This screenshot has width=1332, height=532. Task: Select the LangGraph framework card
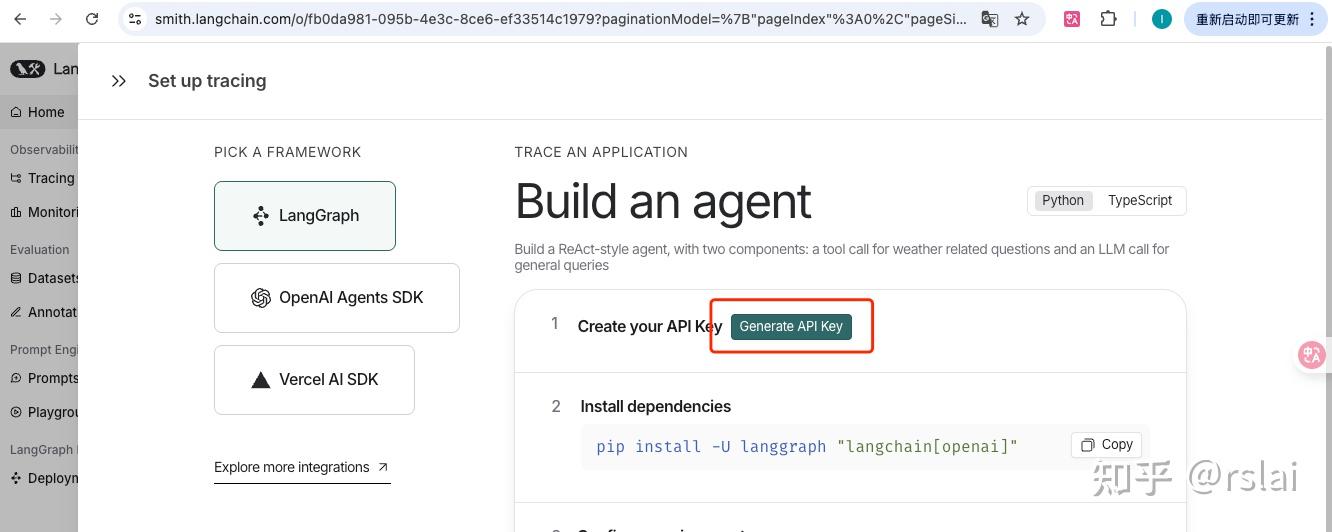(305, 216)
